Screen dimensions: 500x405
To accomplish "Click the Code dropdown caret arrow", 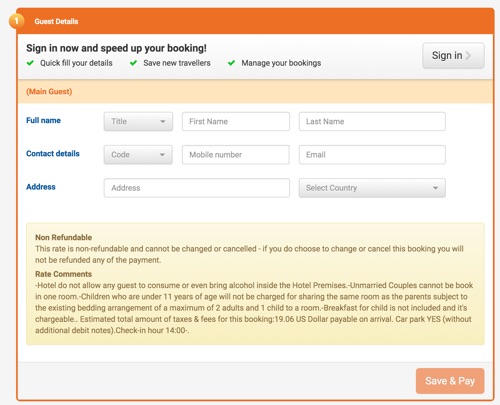I will (162, 155).
